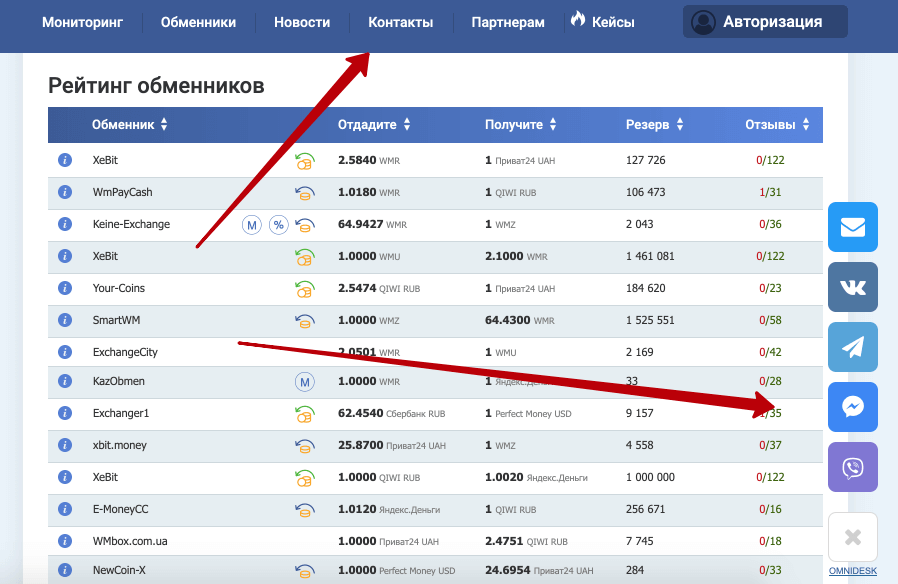Screen dimensions: 898x584
Task: Open reviews 0/42 for ExchangeCity
Action: pos(770,353)
